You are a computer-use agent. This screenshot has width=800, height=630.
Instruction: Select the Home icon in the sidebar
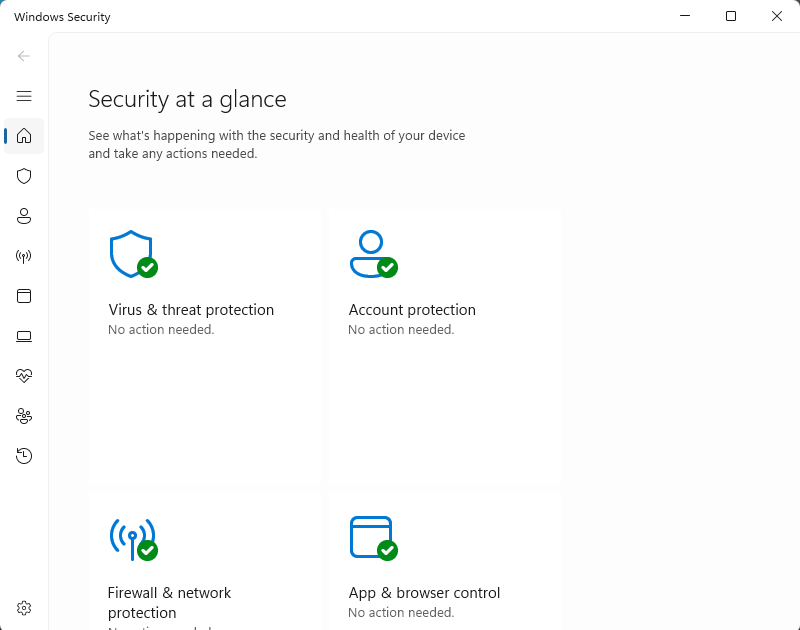(24, 136)
